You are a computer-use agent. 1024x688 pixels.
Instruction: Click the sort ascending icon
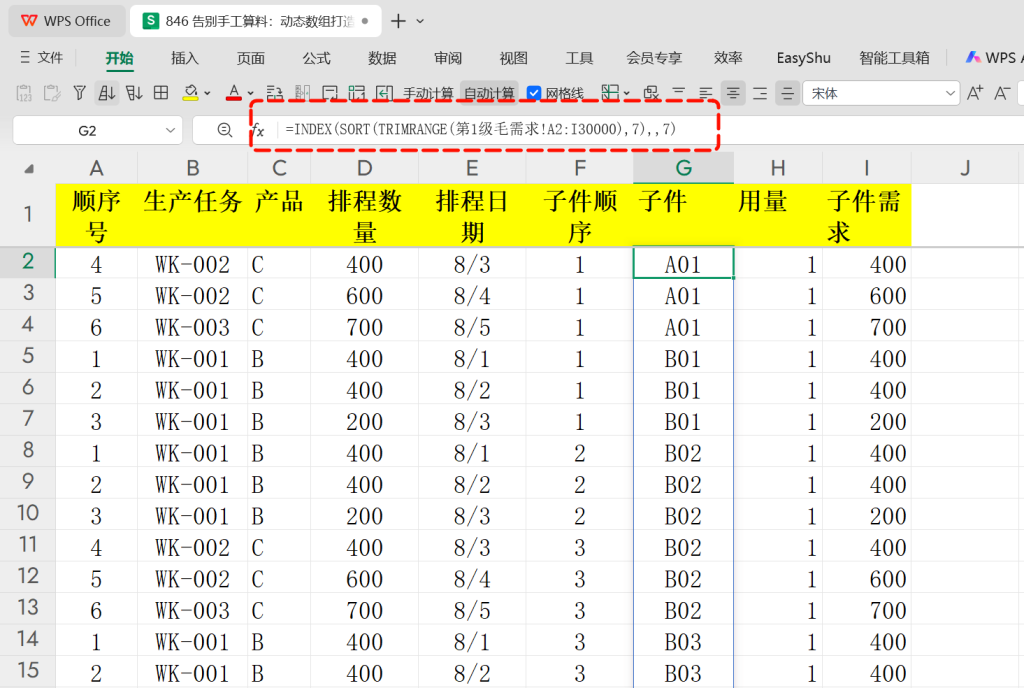(106, 93)
